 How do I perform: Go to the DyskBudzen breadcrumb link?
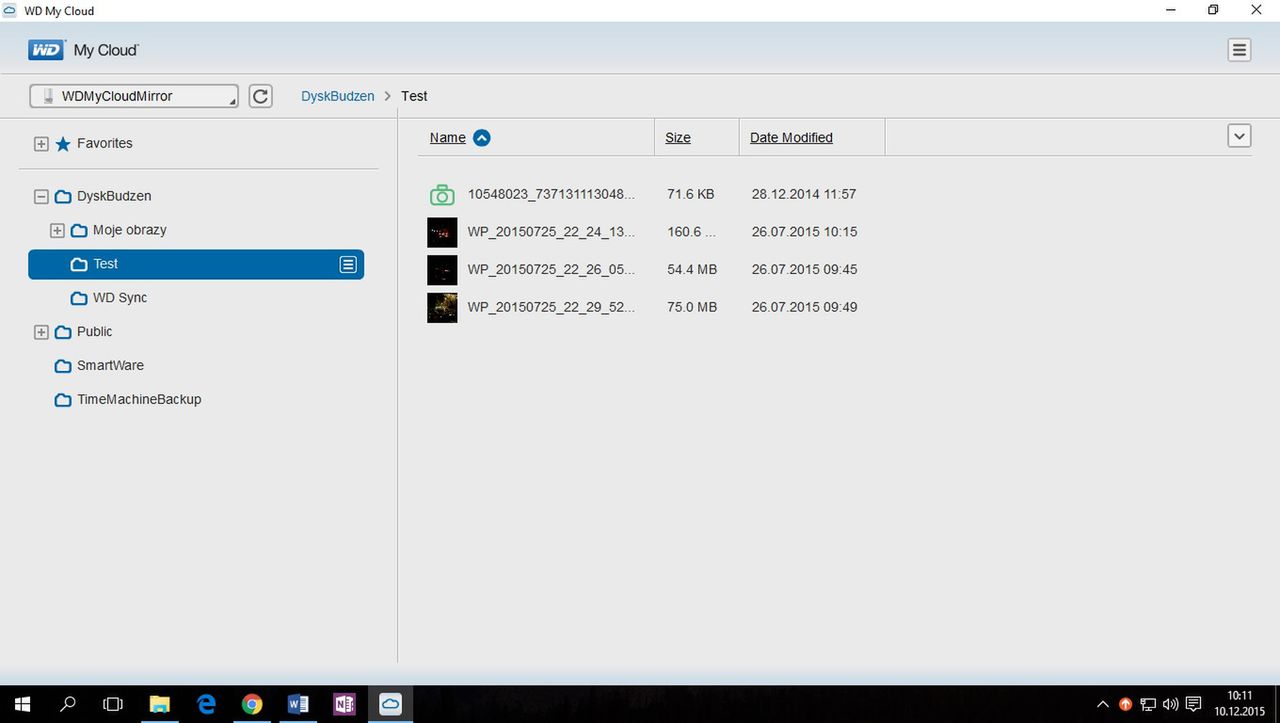click(x=338, y=96)
